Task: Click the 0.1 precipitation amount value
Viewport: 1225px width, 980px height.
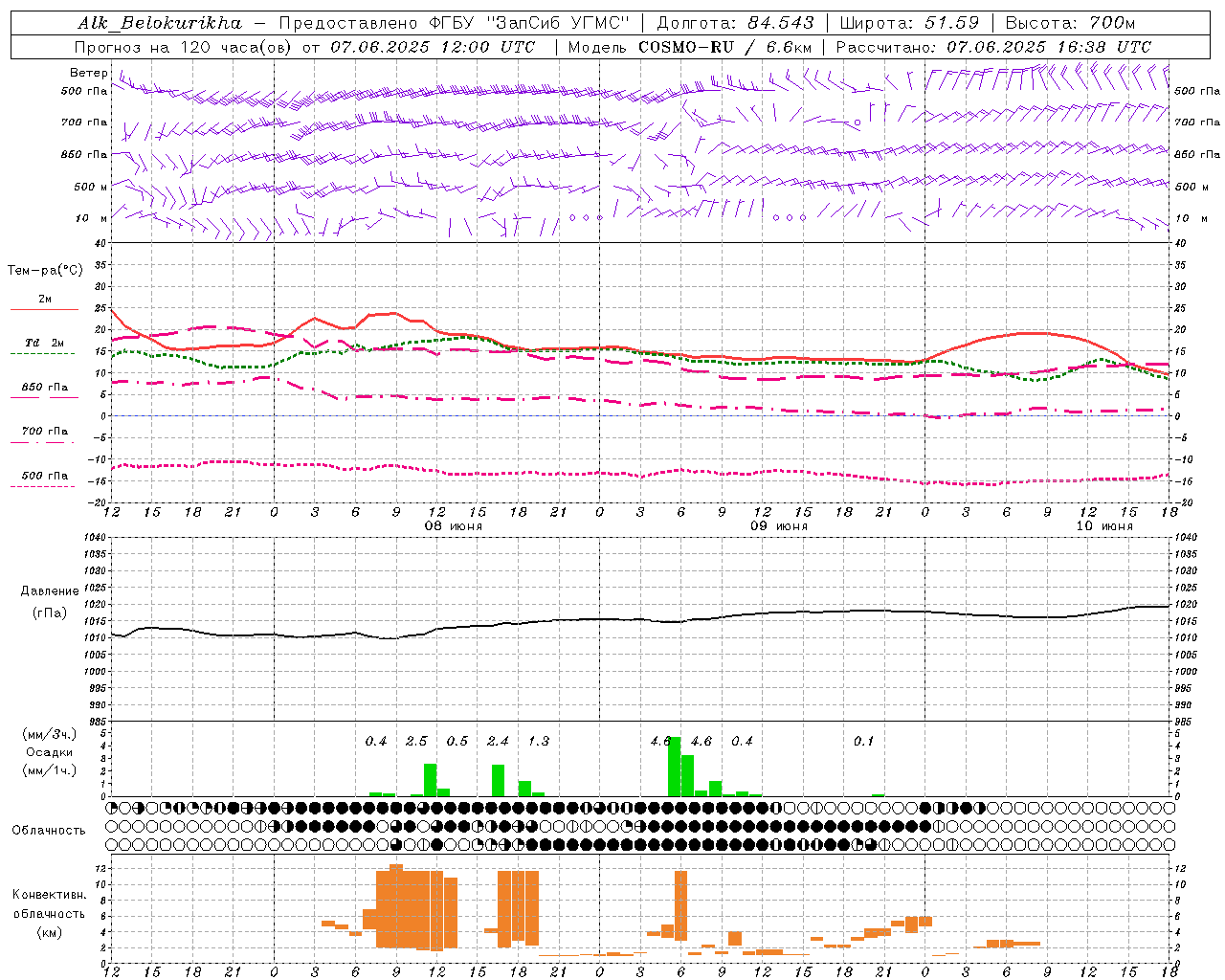Action: point(864,741)
